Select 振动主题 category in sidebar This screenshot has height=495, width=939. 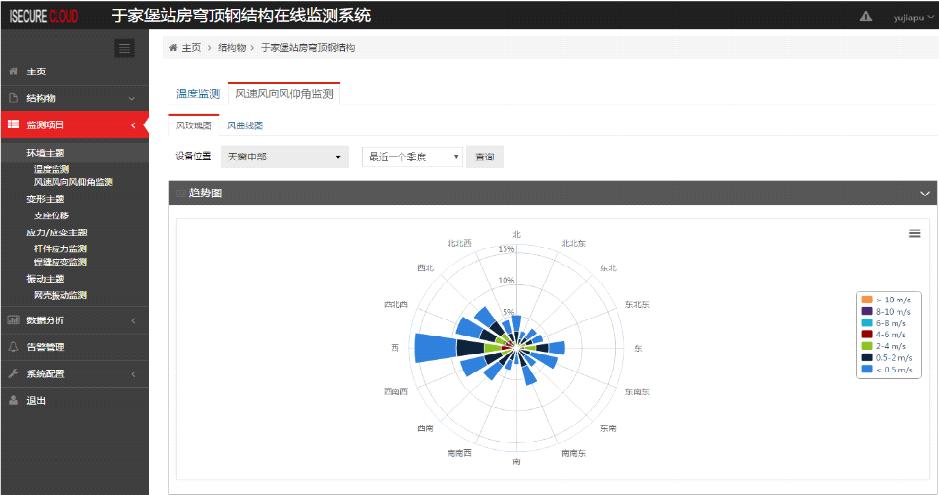pyautogui.click(x=45, y=279)
